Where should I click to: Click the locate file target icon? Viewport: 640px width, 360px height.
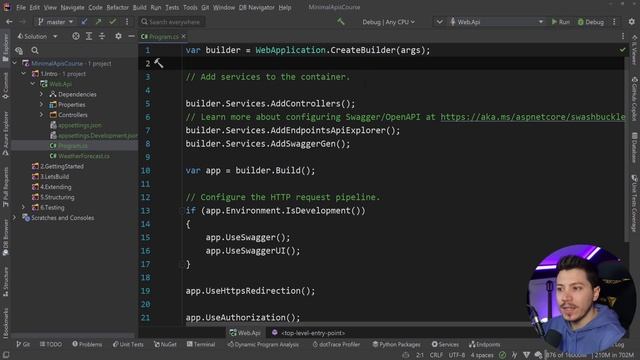click(76, 36)
